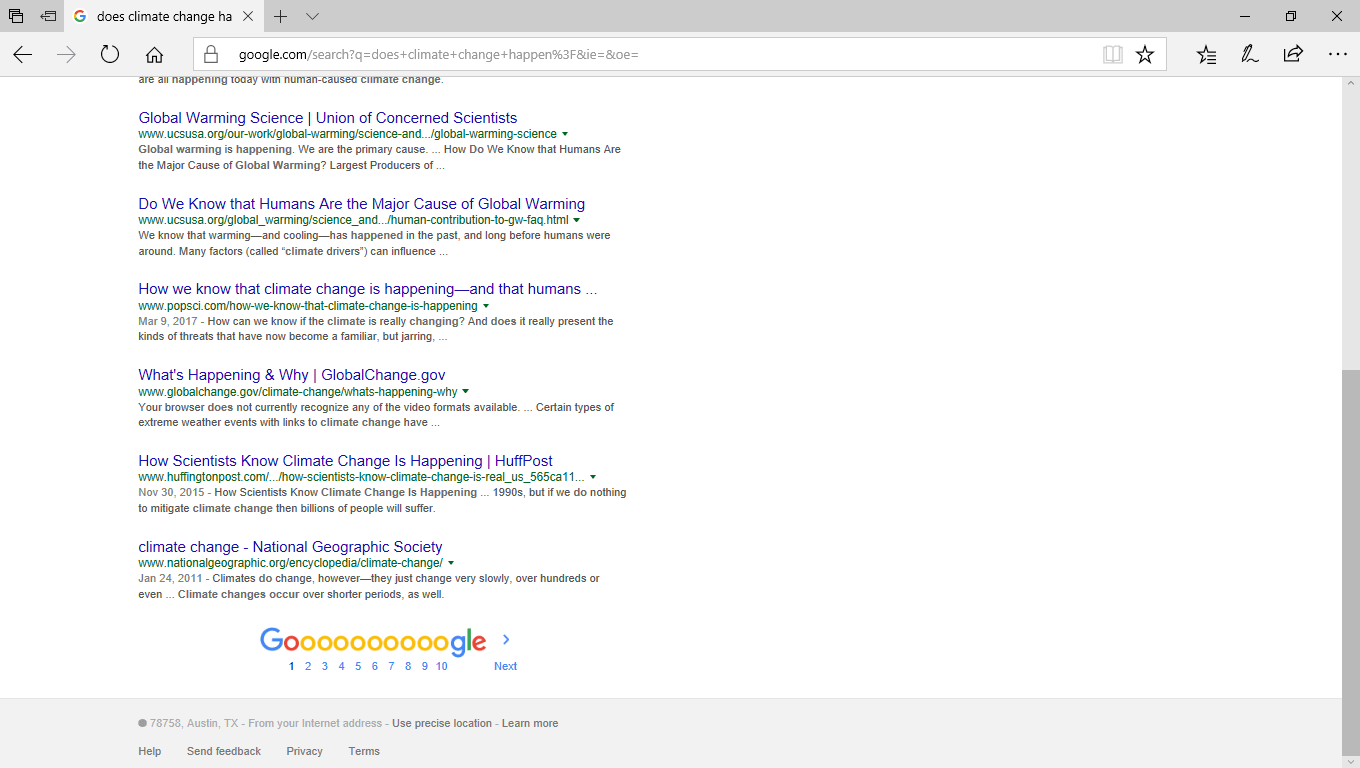This screenshot has width=1360, height=768.
Task: Expand arrow beside human-contribution-to-gw-faq URL
Action: coord(577,220)
